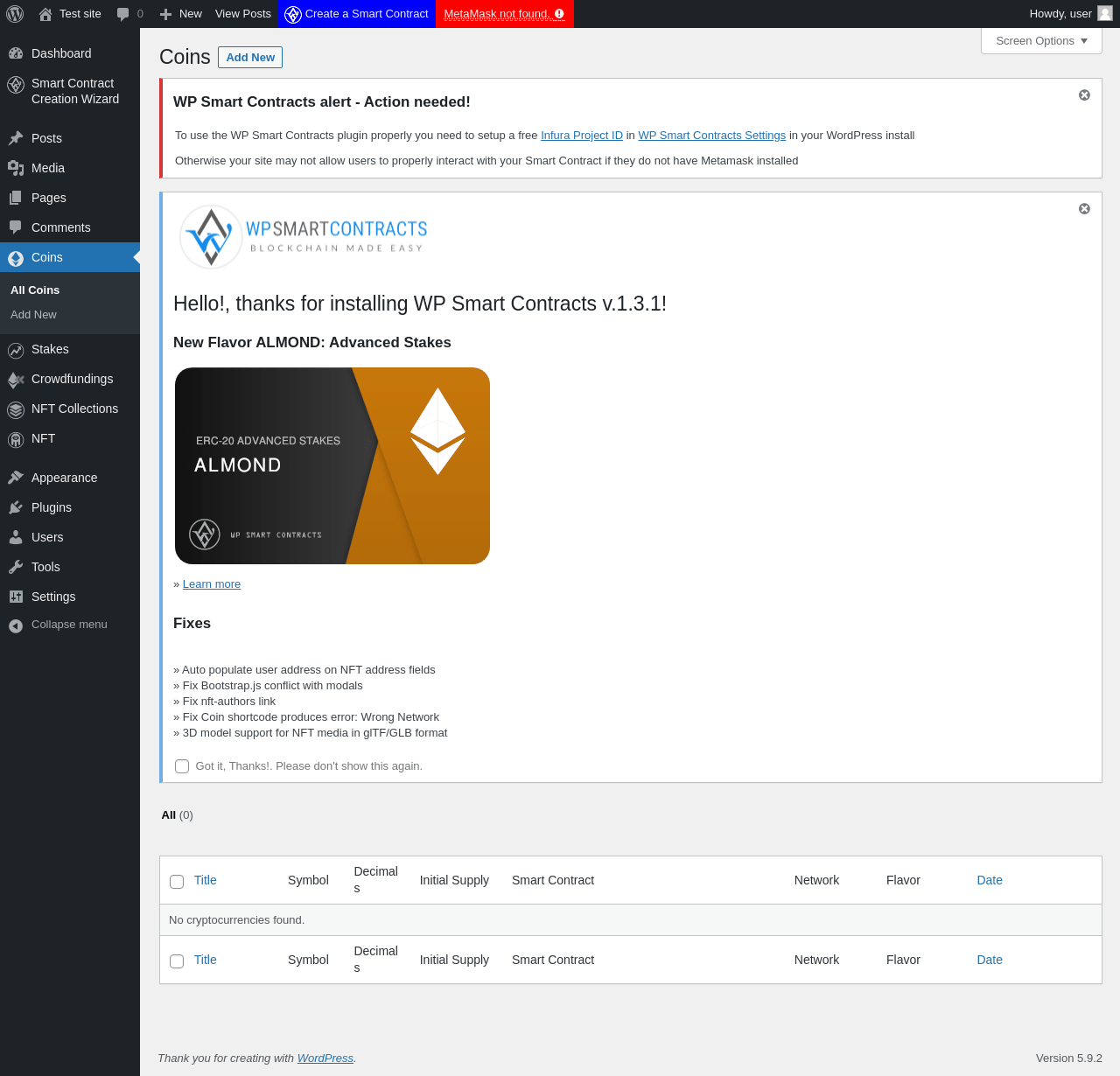Select the All (0) filter
The width and height of the screenshot is (1120, 1076).
click(x=177, y=814)
